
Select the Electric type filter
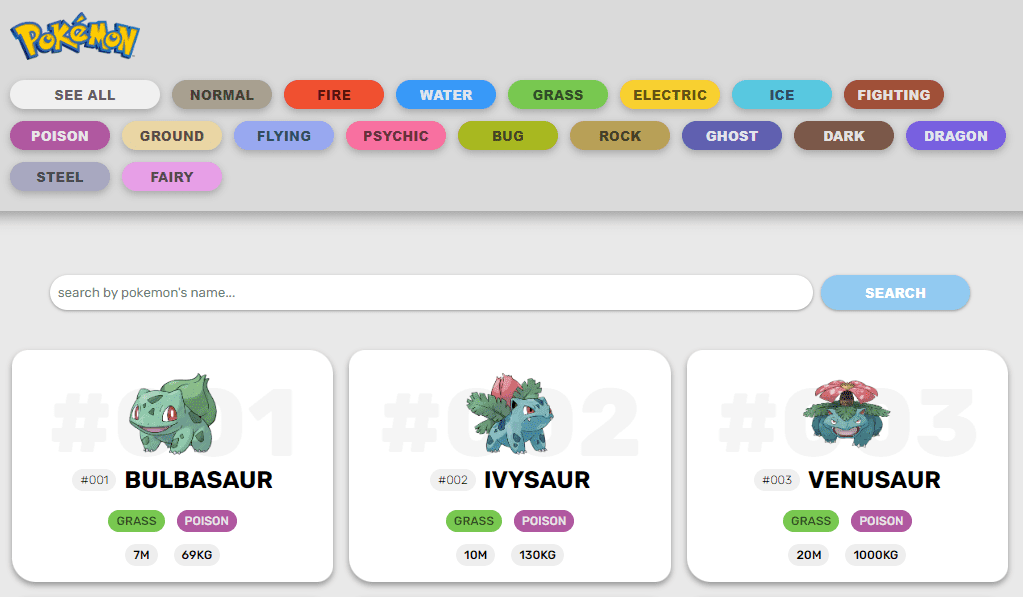[670, 95]
